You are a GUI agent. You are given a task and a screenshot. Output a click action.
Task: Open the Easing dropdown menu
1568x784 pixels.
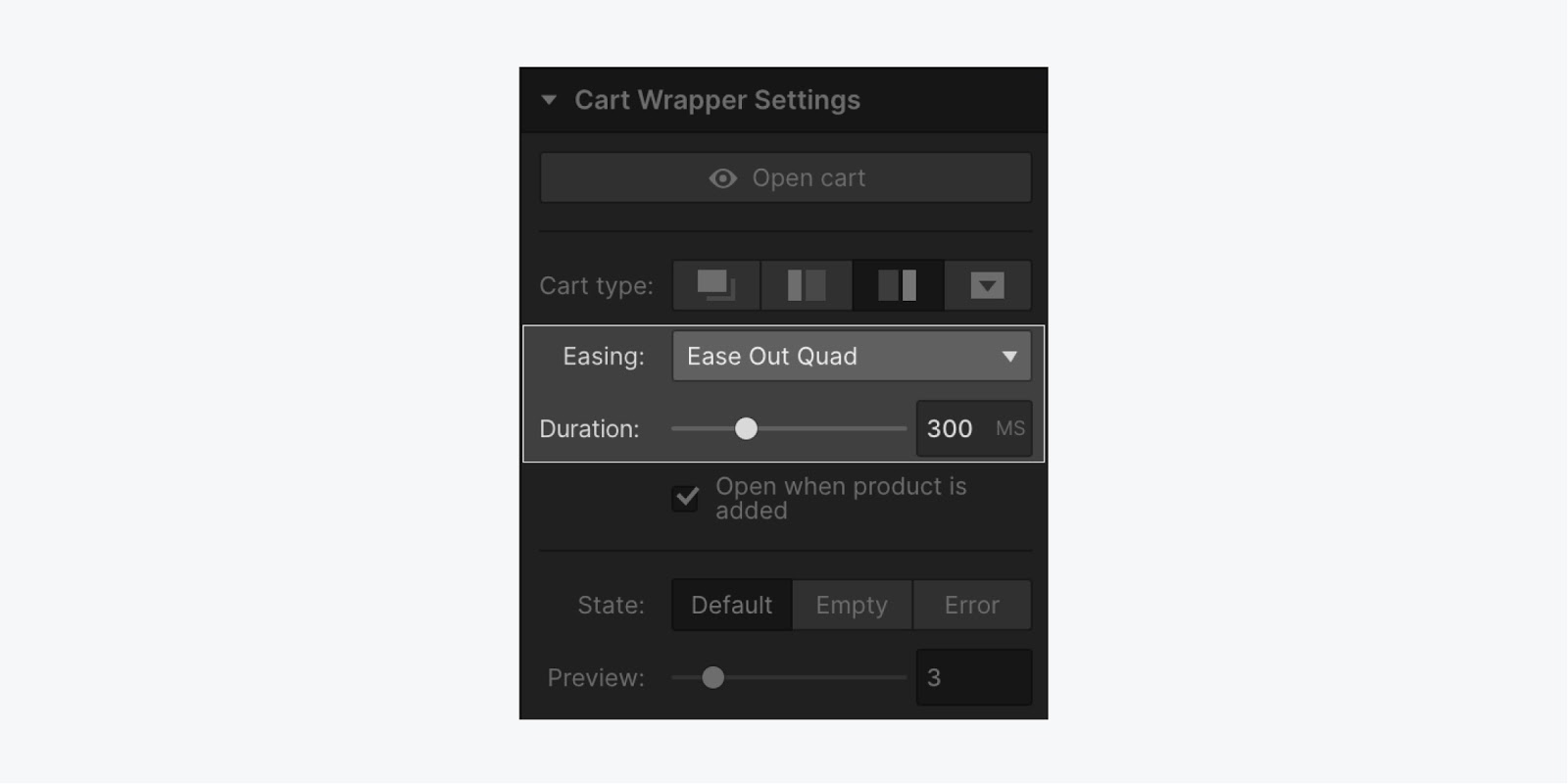[852, 356]
